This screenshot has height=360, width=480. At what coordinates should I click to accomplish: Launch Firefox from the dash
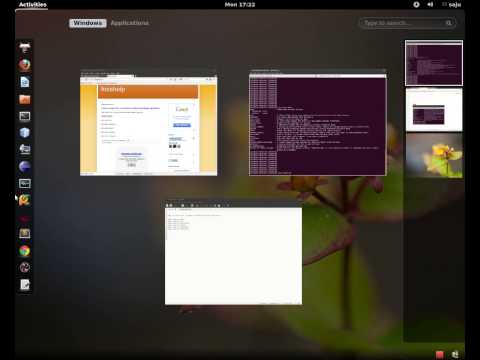(x=25, y=65)
